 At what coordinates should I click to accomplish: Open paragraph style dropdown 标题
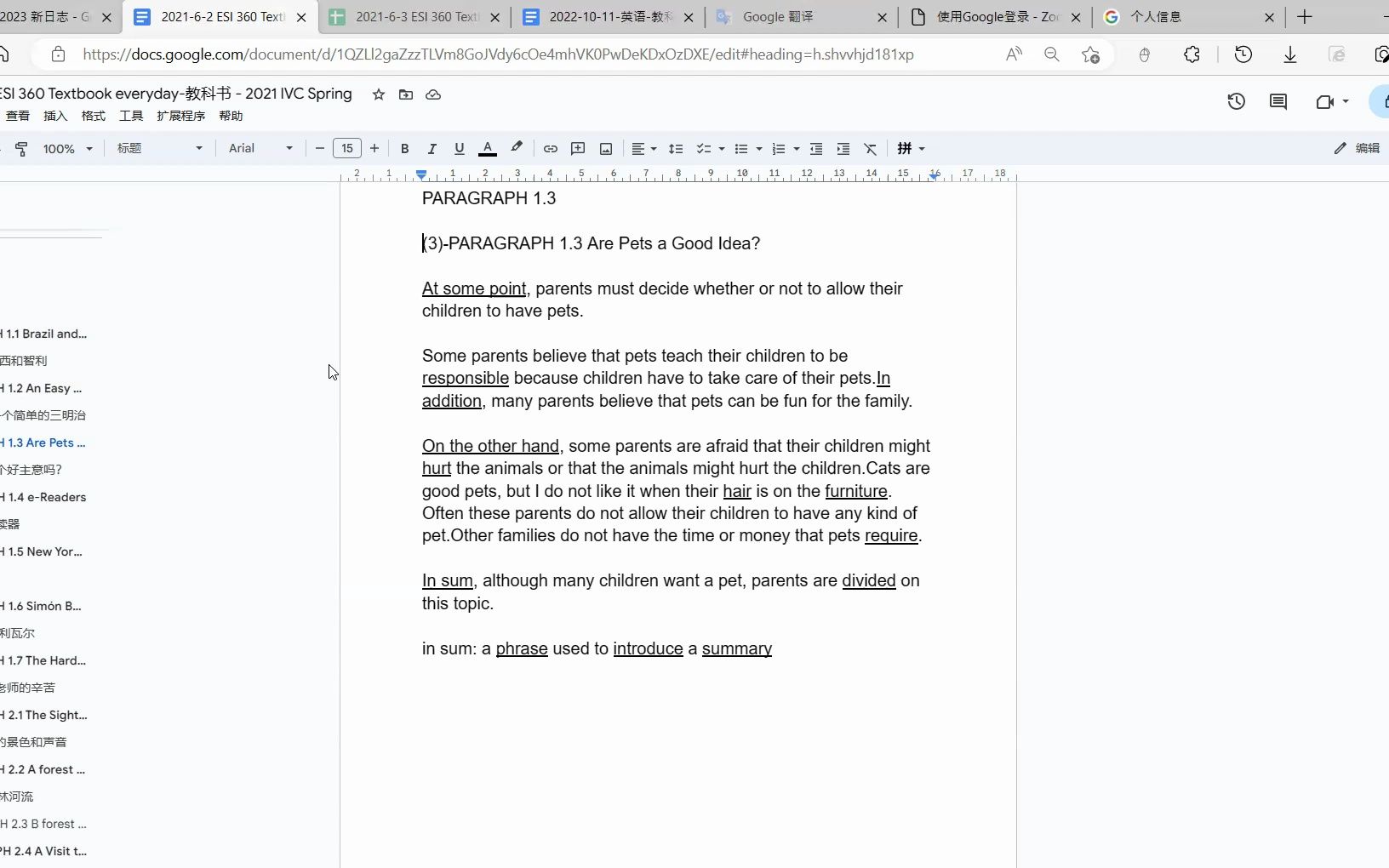pyautogui.click(x=160, y=149)
